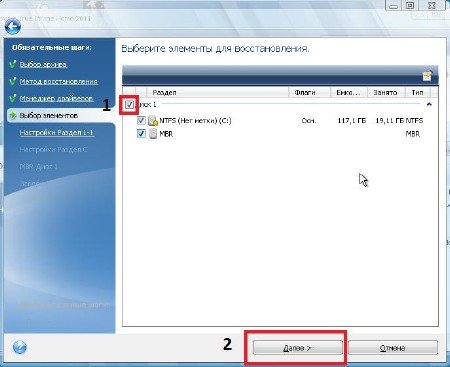Screen dimensions: 450x367
Task: Click the Отмена button
Action: [393, 348]
